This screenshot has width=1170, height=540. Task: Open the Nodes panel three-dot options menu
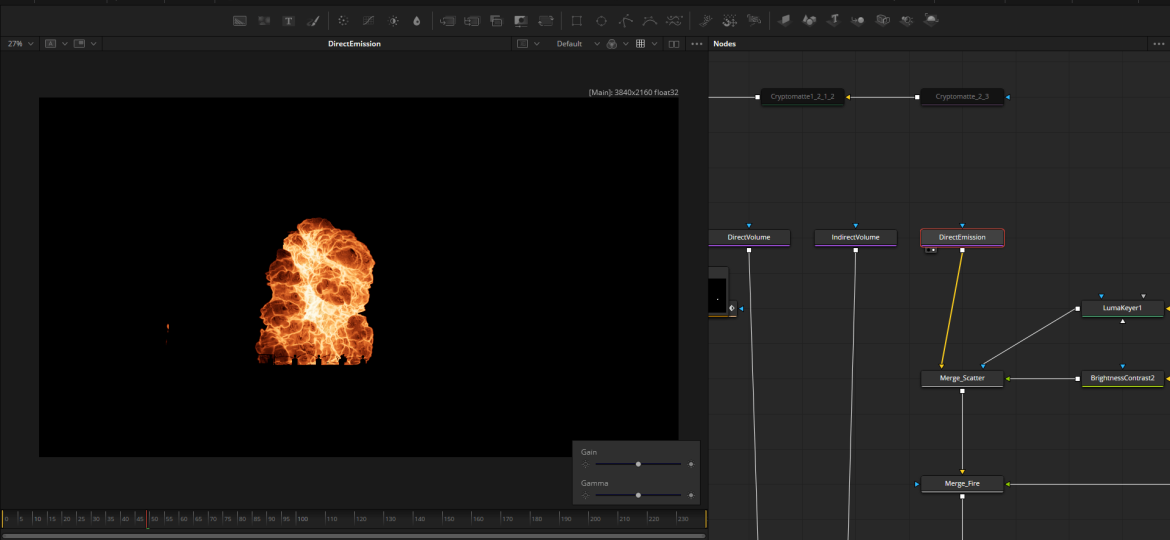click(x=1159, y=44)
